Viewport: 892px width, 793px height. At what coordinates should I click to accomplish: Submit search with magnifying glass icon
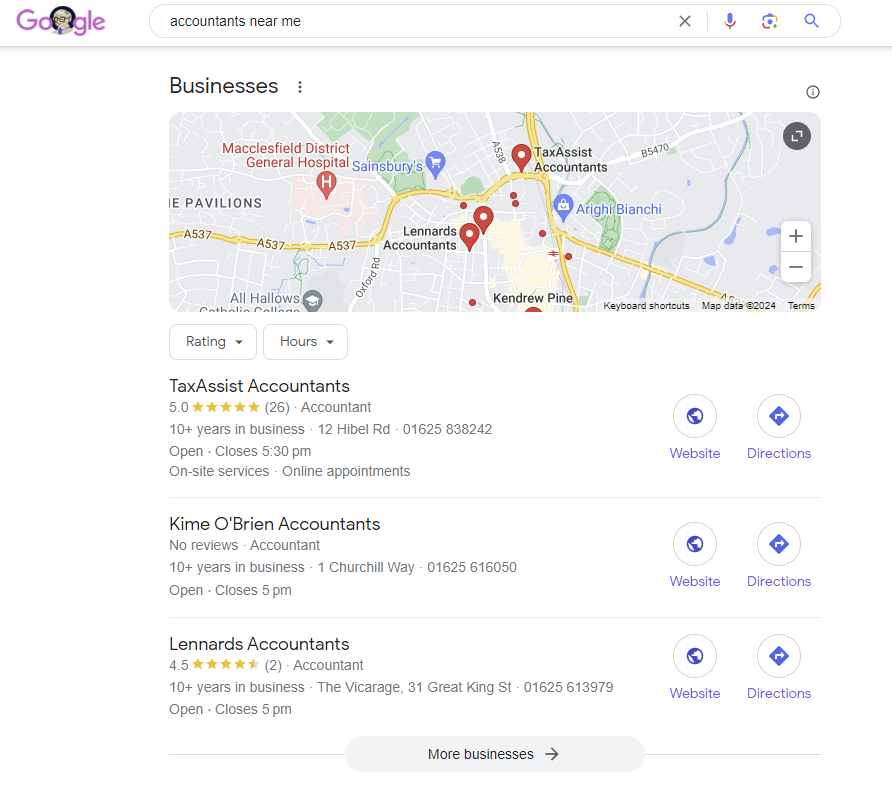(x=811, y=21)
